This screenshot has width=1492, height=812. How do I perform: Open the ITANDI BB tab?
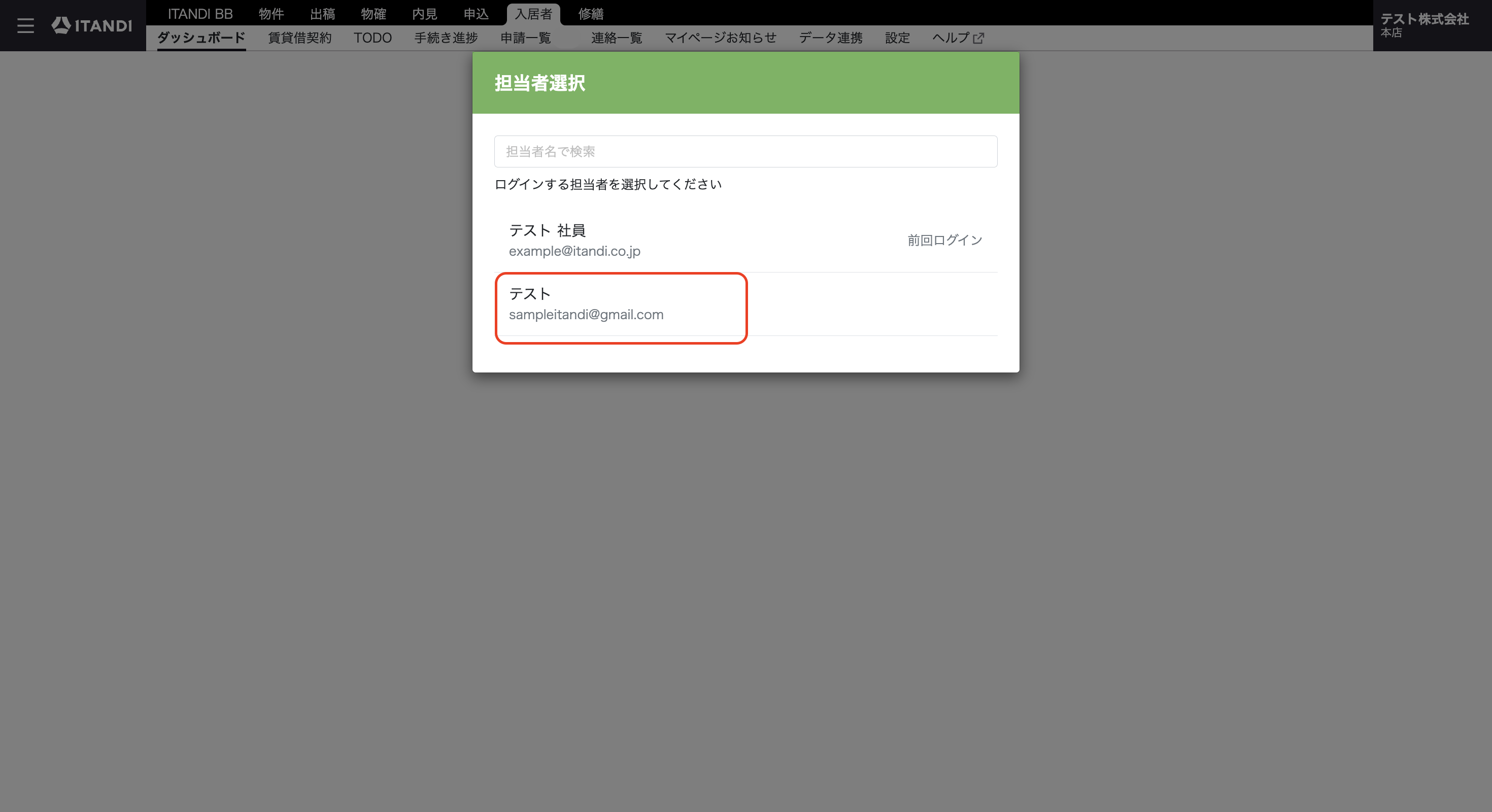200,14
